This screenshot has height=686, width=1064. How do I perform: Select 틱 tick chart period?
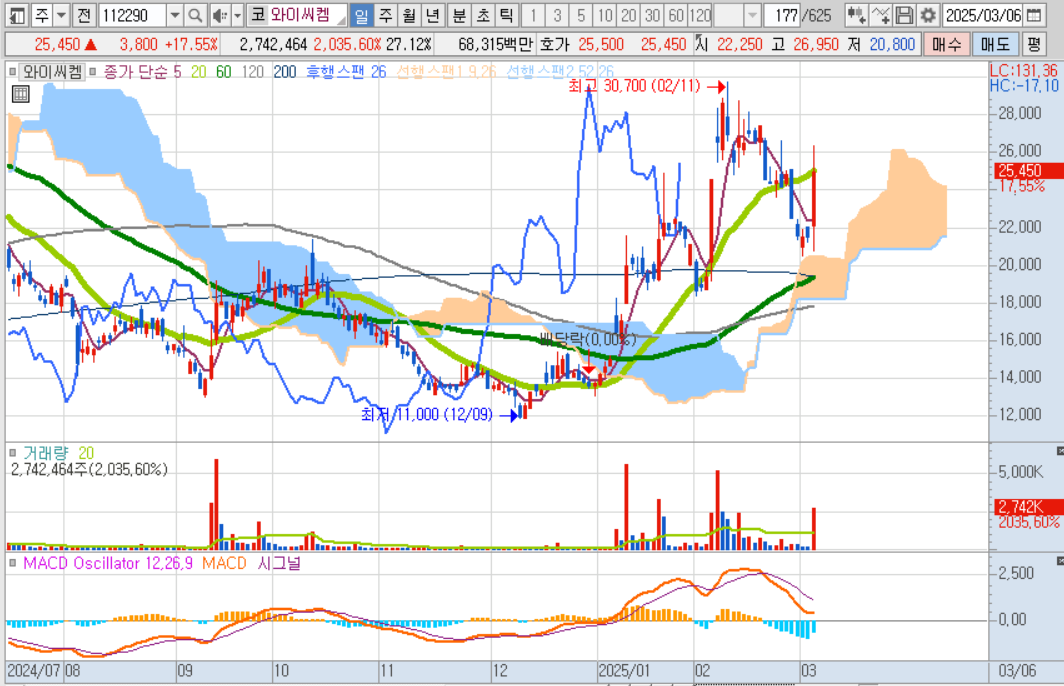pyautogui.click(x=506, y=14)
